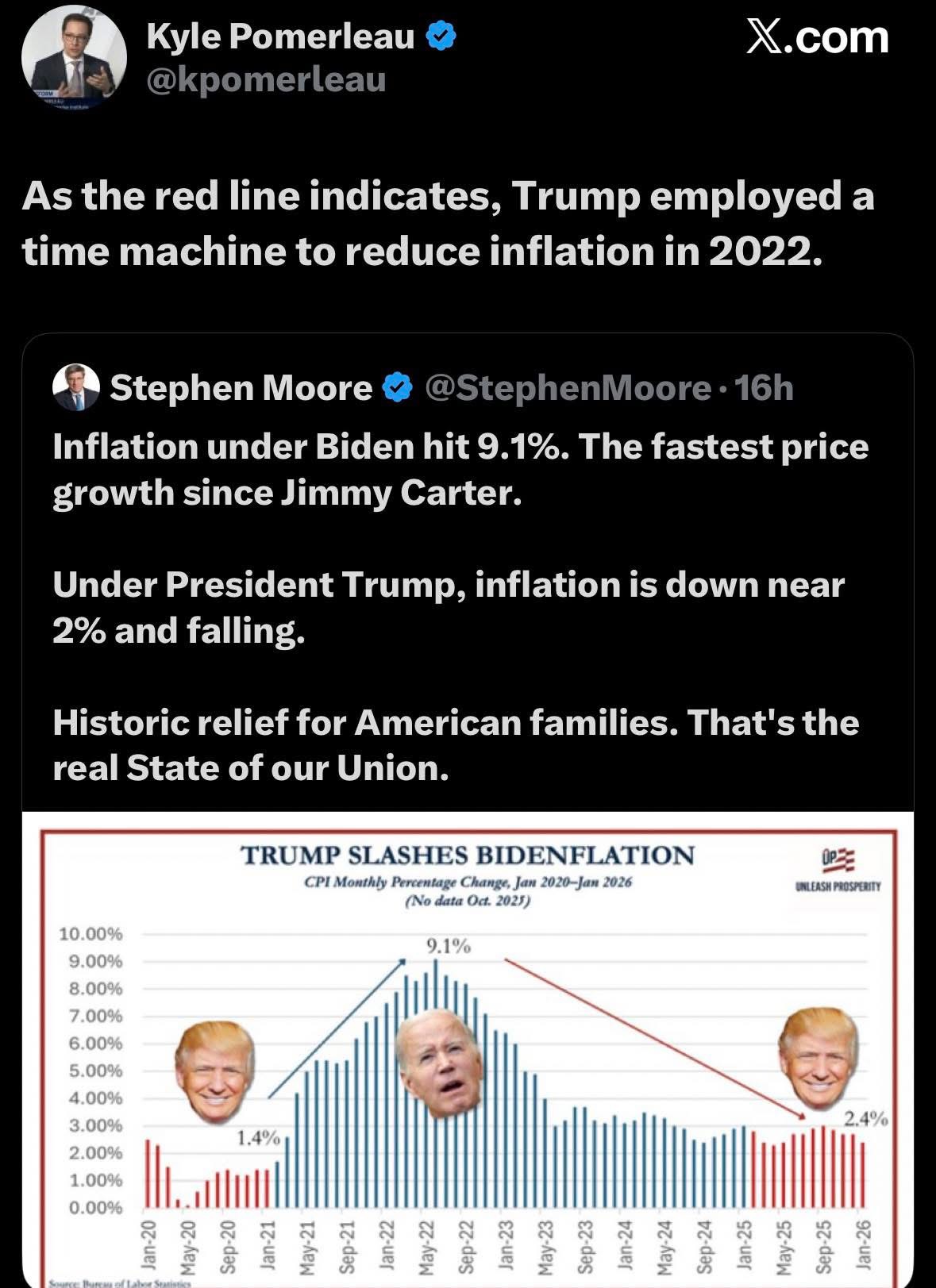Click the 16h timestamp on quoted post
936x1288 pixels.
(x=764, y=388)
